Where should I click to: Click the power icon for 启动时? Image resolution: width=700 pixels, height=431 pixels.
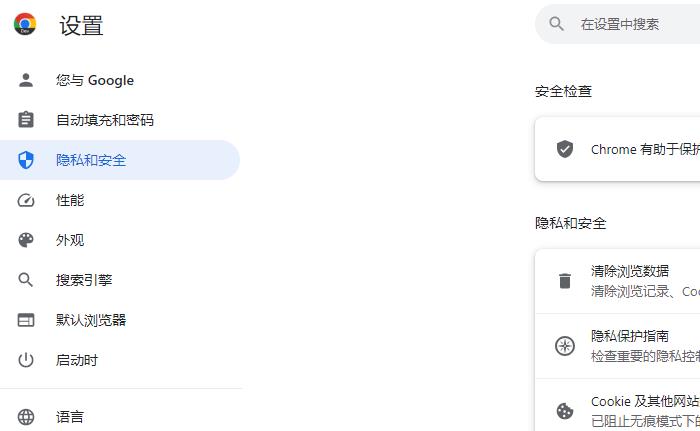pyautogui.click(x=26, y=360)
